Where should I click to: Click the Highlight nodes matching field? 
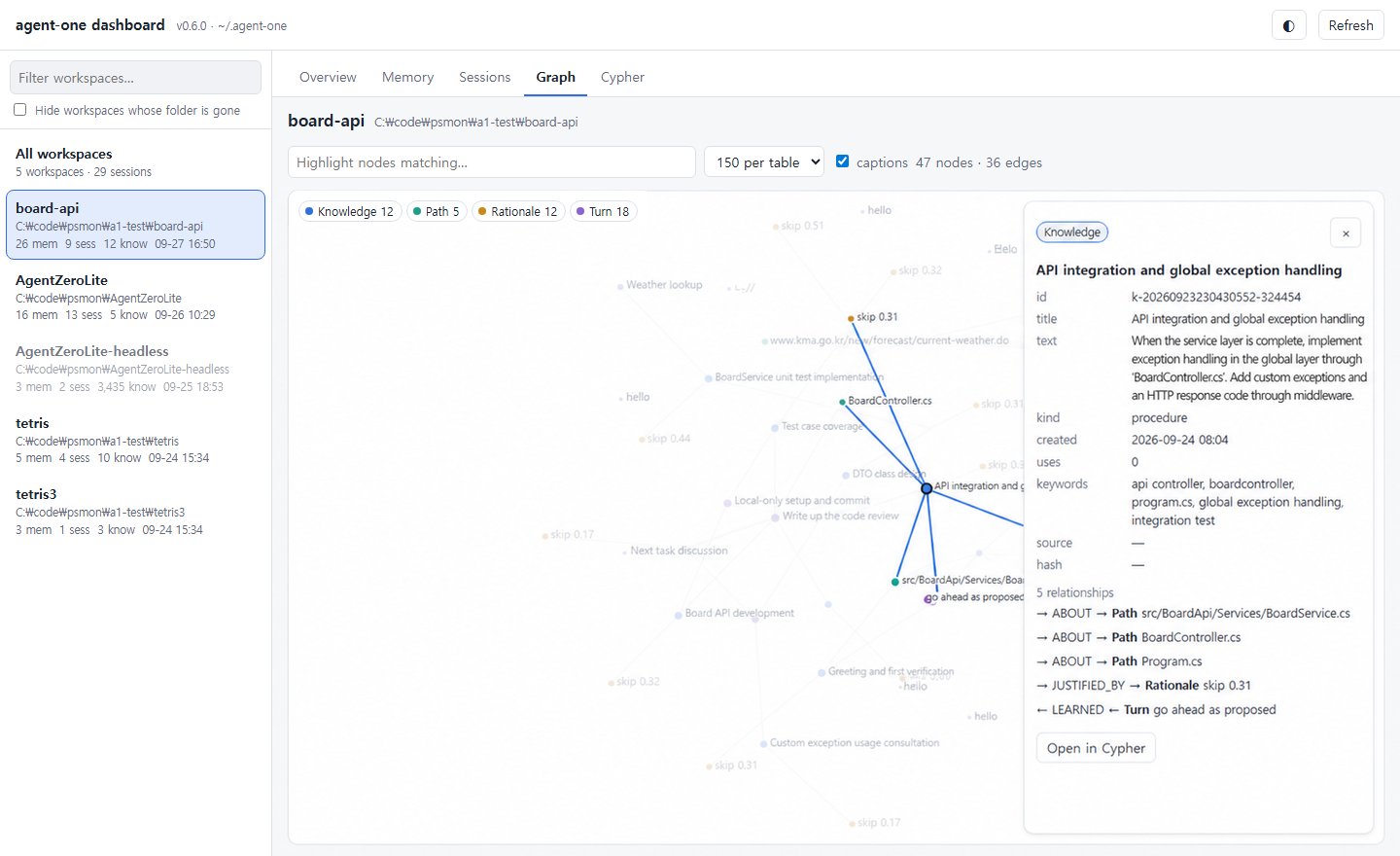492,162
